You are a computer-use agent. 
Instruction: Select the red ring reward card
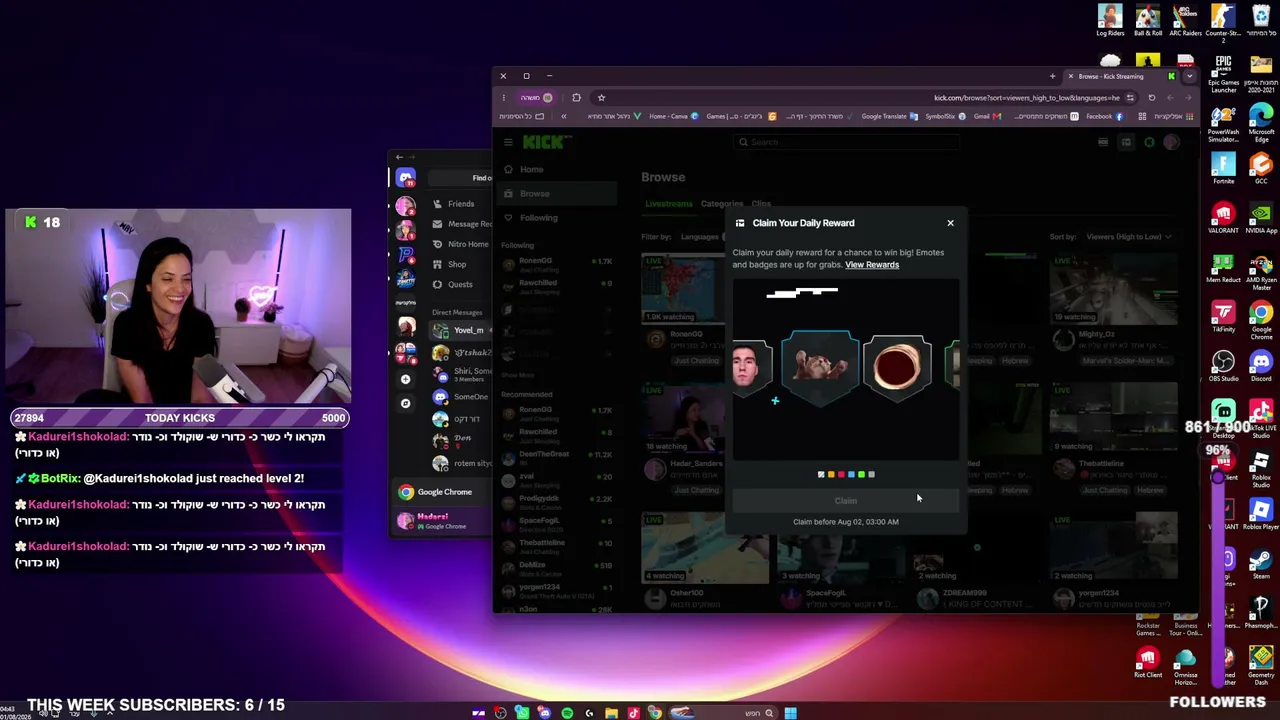point(896,367)
